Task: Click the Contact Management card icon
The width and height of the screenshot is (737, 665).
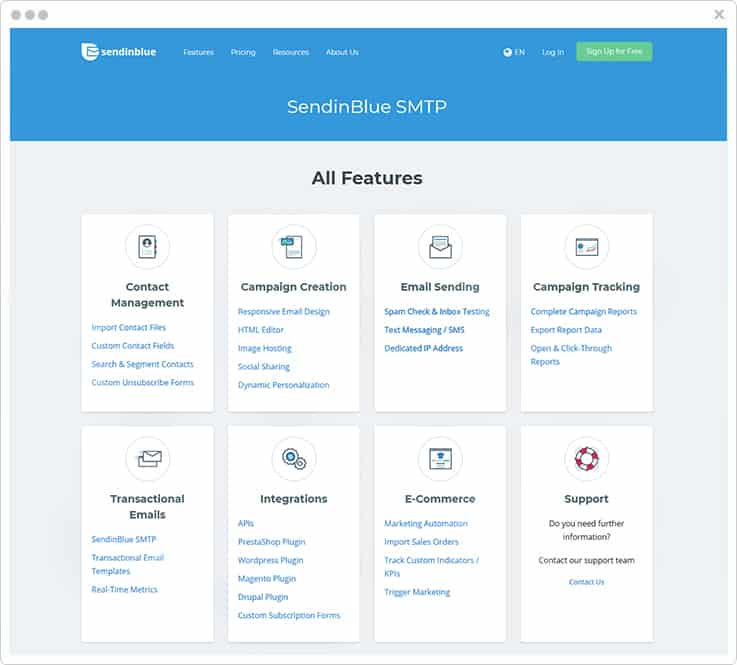Action: (x=147, y=247)
